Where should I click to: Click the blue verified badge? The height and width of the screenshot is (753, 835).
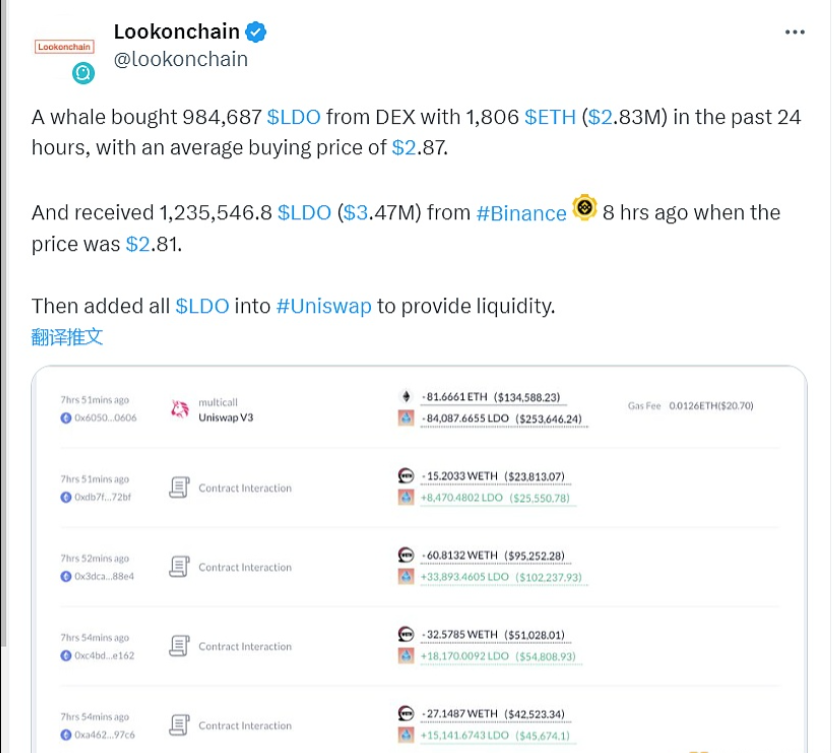click(257, 32)
